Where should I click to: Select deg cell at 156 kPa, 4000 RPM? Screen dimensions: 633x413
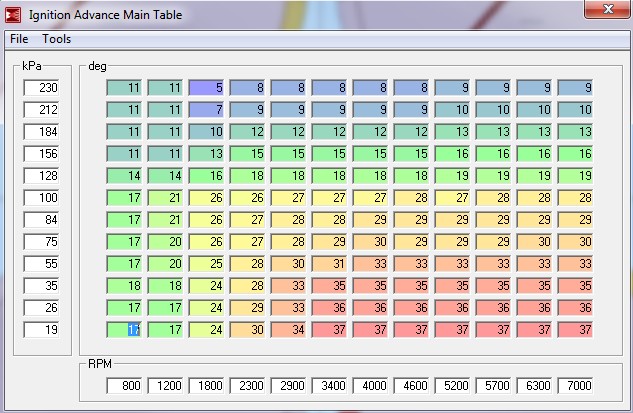370,154
